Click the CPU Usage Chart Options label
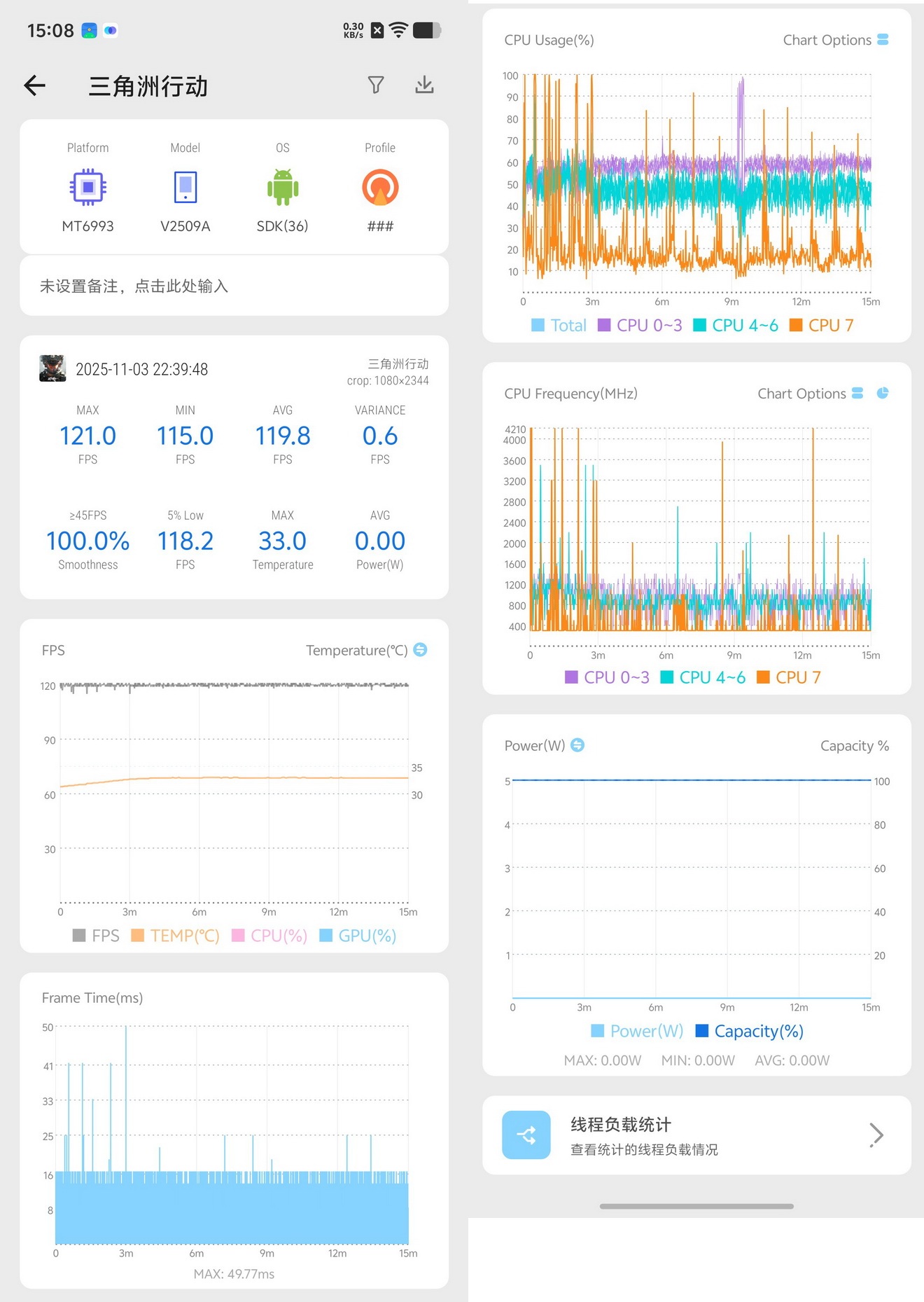The height and width of the screenshot is (1302, 924). (x=827, y=40)
